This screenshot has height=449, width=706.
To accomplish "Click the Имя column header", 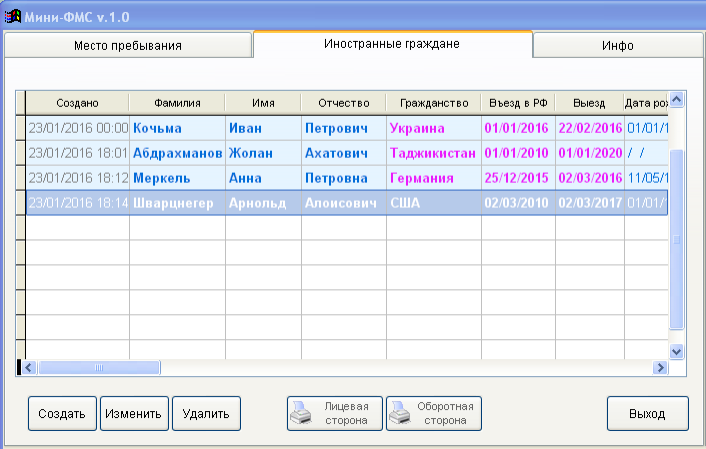I will click(x=263, y=103).
